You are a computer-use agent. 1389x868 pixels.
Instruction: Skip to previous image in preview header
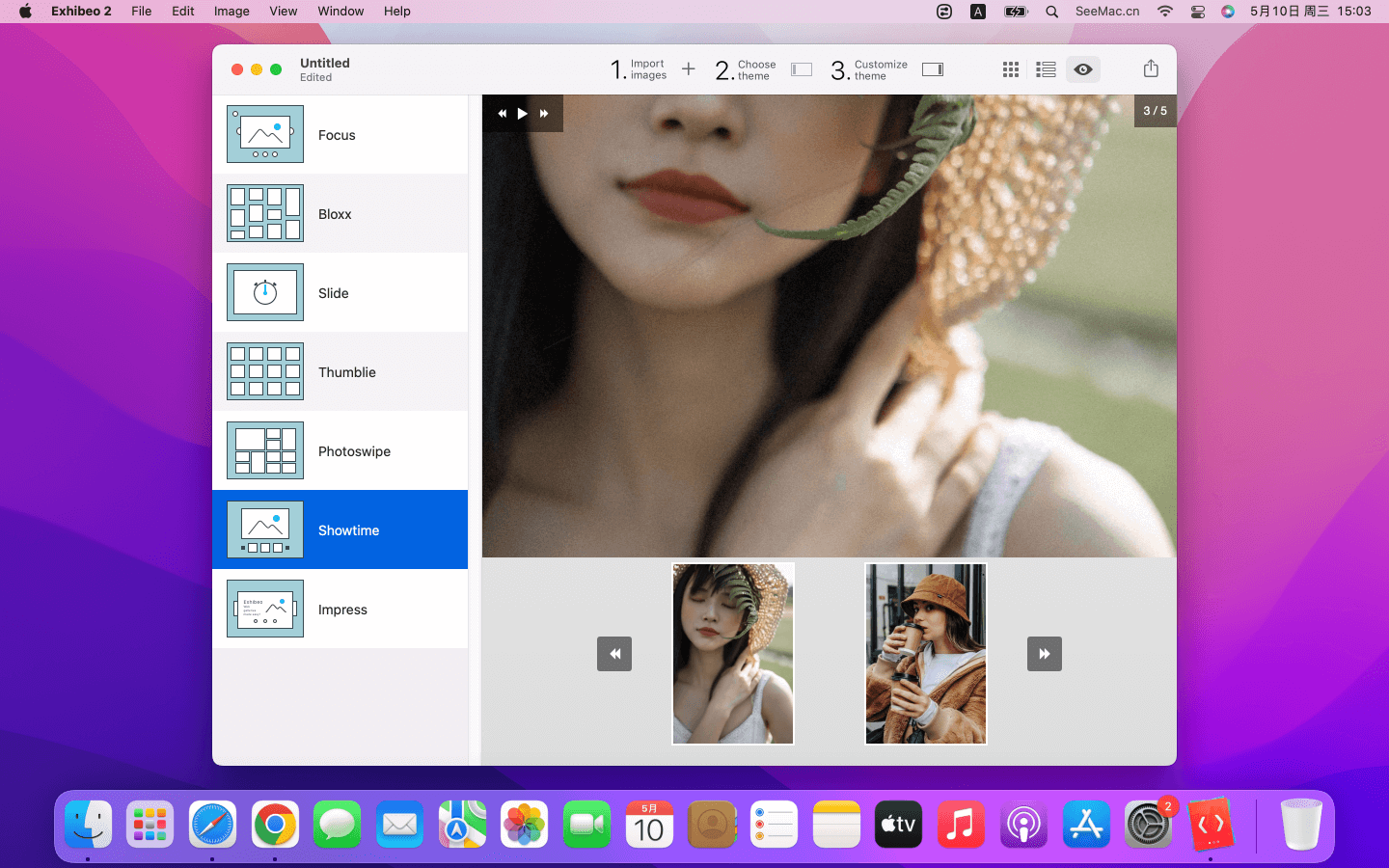click(502, 114)
